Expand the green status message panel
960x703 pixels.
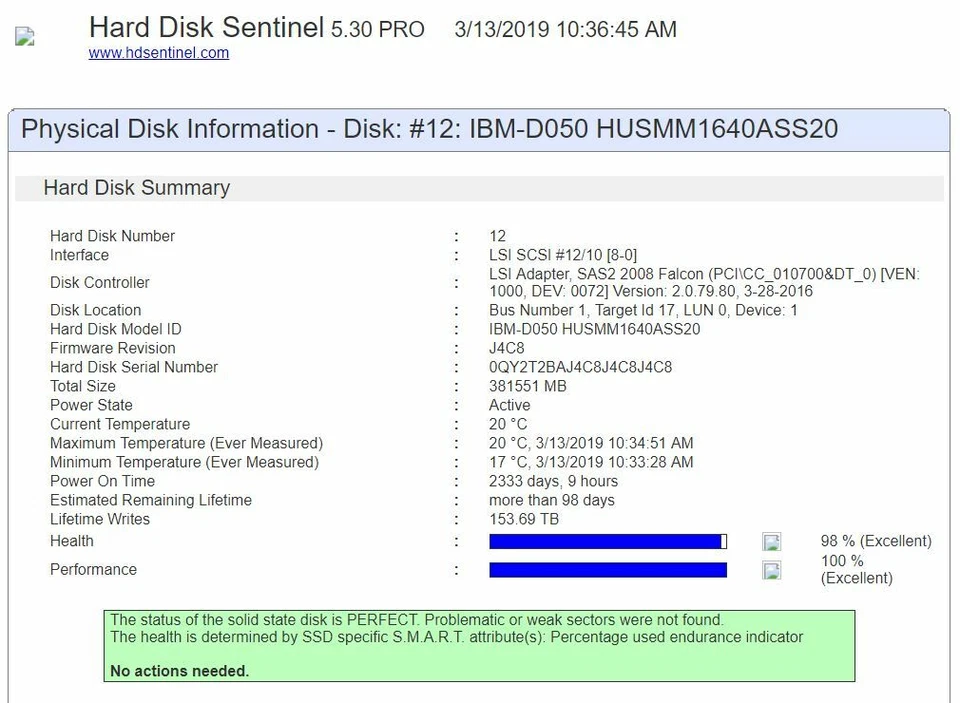(x=478, y=645)
